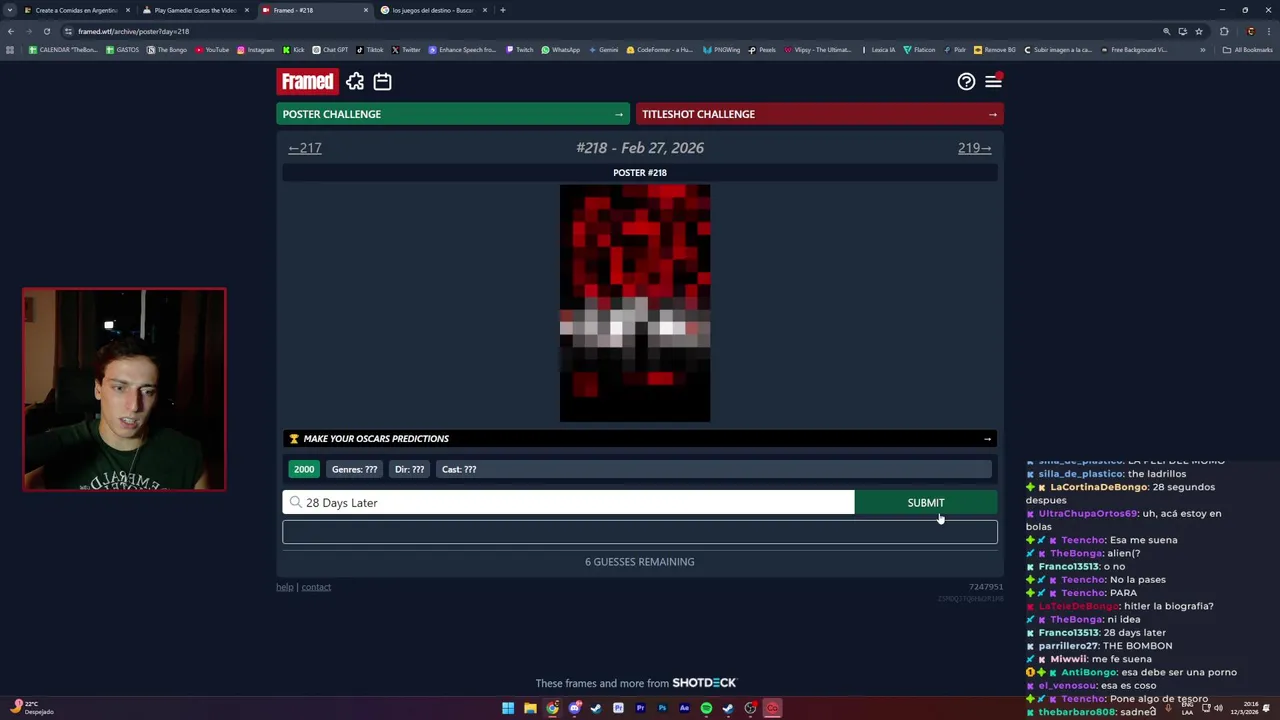Screen dimensions: 1280x720
Task: Click the Genres ??? hint chip
Action: click(354, 469)
